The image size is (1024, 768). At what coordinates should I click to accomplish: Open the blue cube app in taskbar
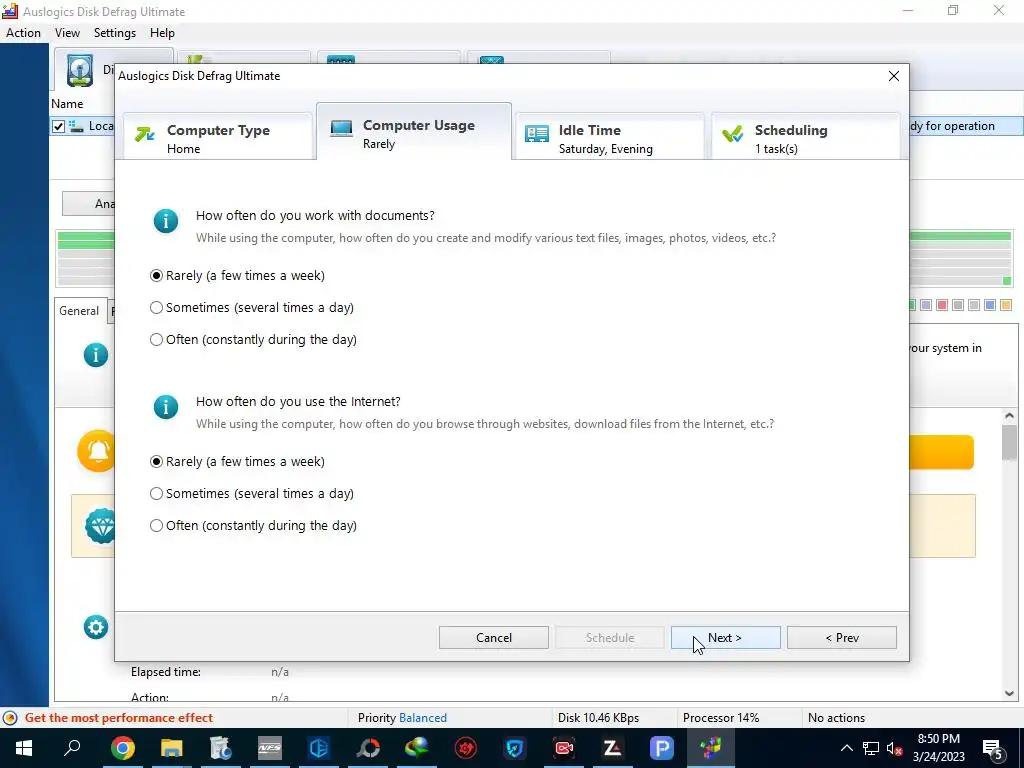tap(319, 748)
